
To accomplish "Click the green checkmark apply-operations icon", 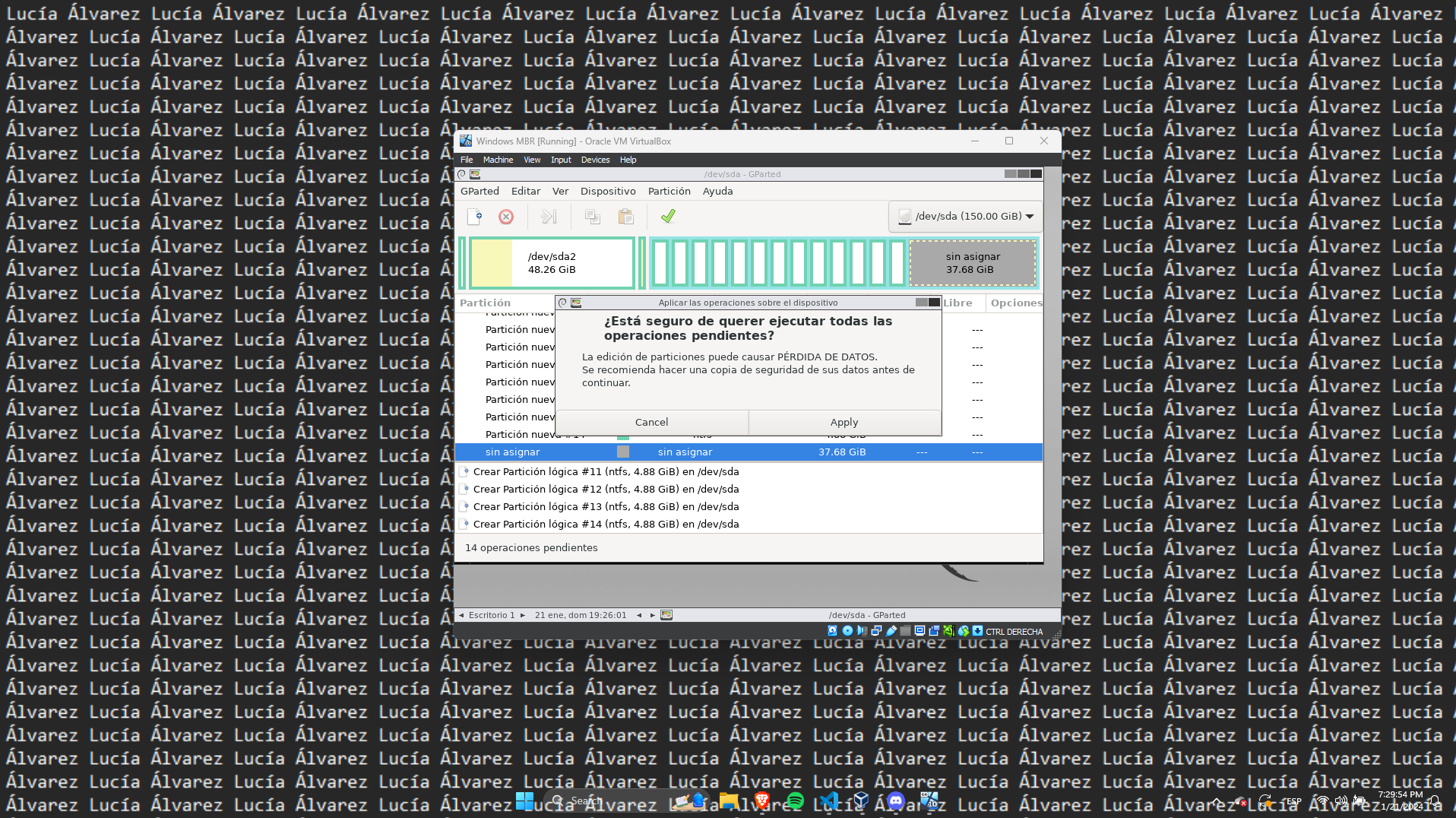I will [668, 217].
